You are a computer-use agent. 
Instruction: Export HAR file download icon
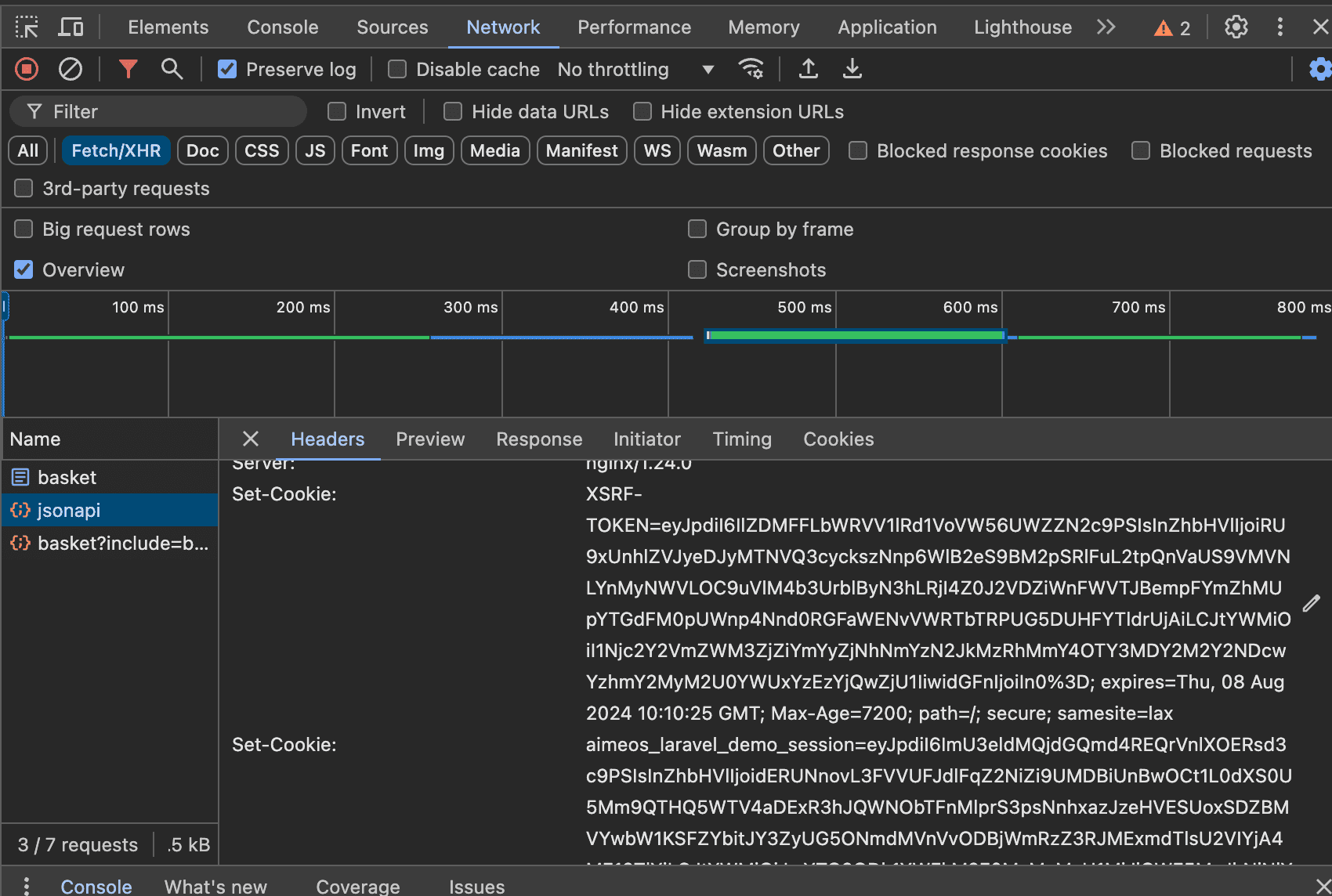coord(852,70)
